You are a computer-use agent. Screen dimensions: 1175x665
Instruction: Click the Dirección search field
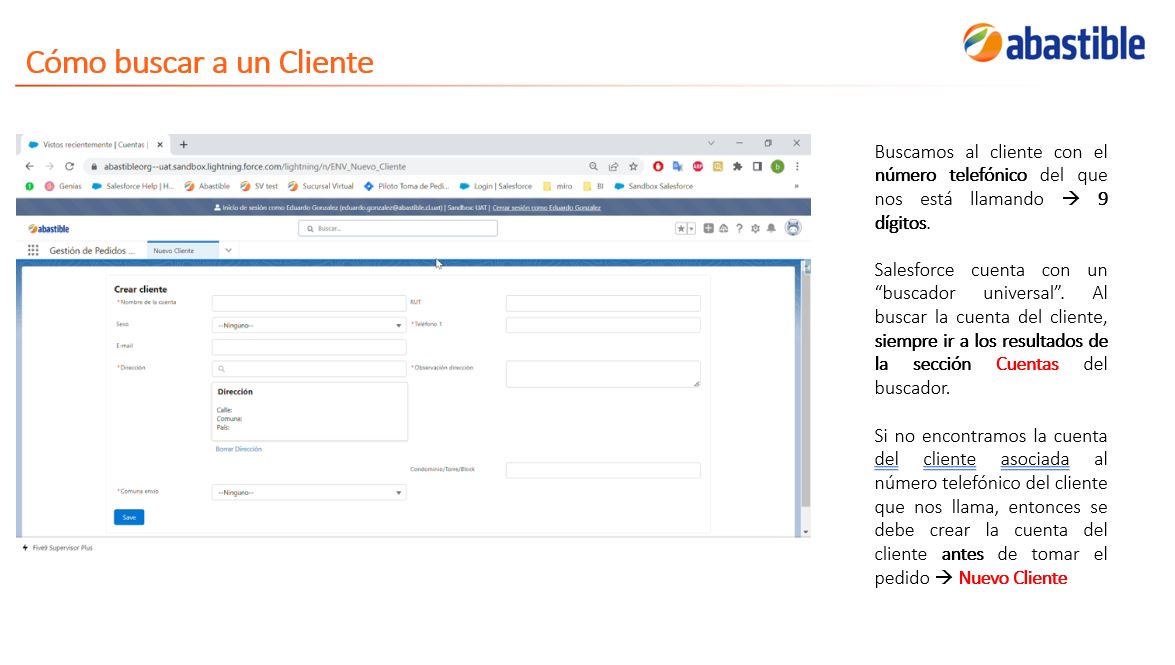(x=309, y=369)
